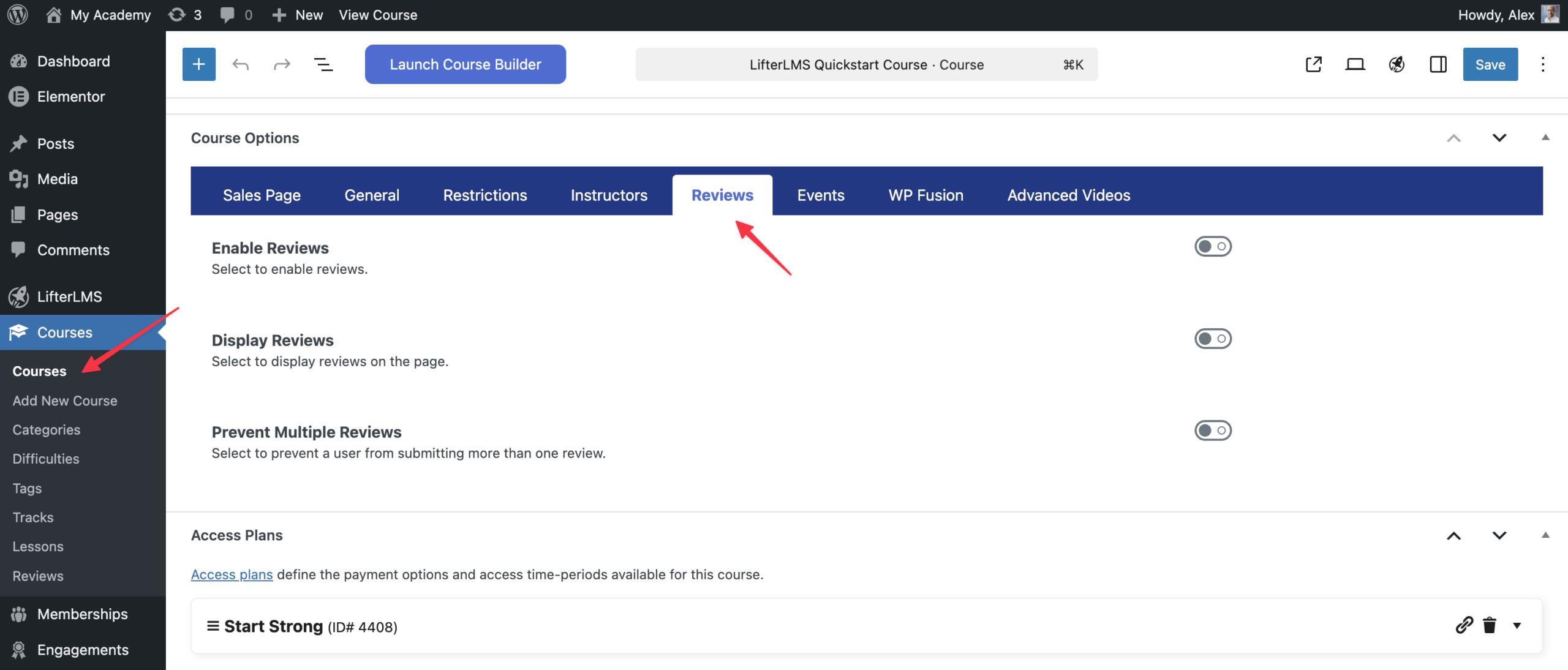Open Memberships menu
Image resolution: width=1568 pixels, height=670 pixels.
(x=83, y=614)
